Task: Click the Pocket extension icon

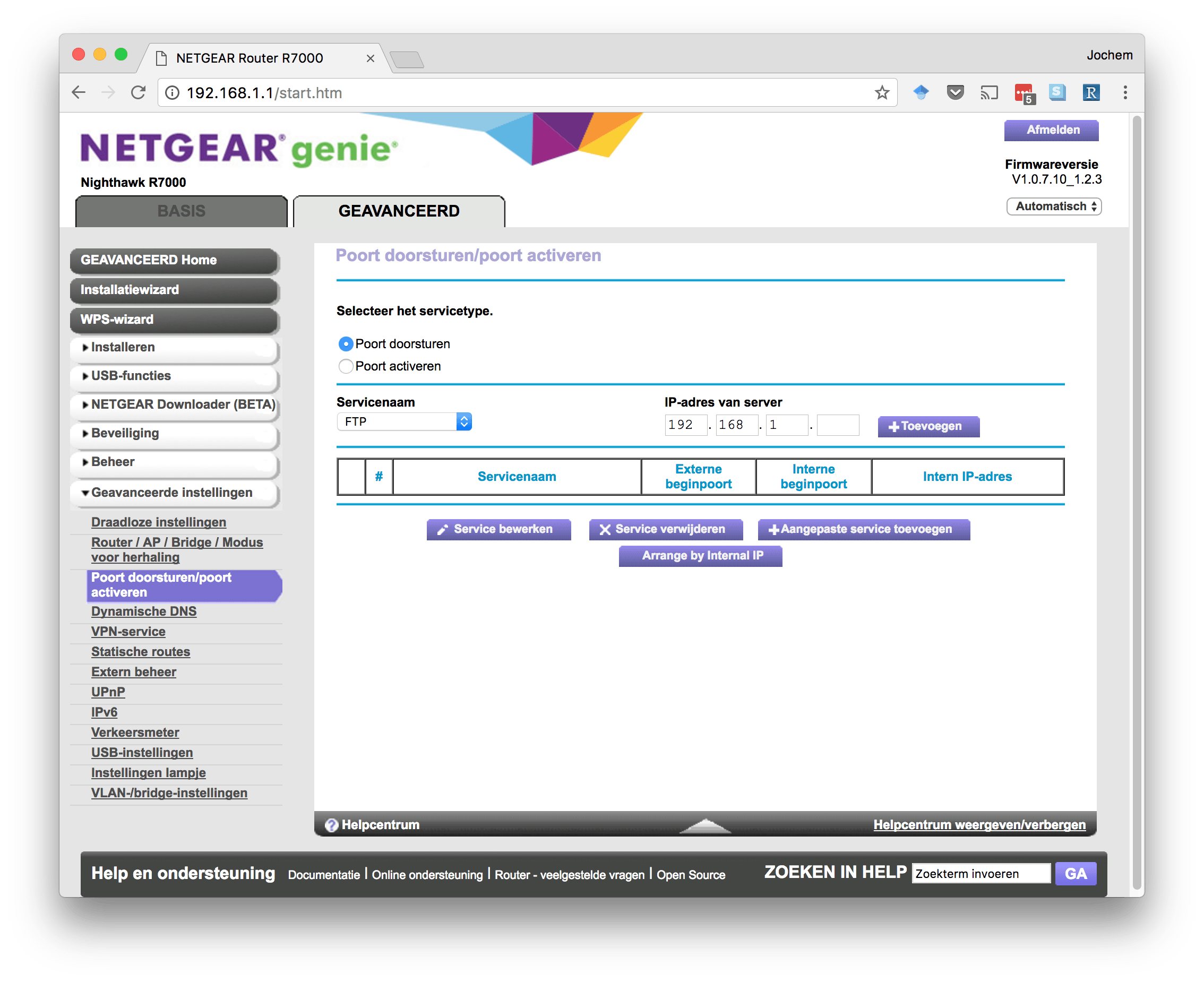Action: coord(955,92)
